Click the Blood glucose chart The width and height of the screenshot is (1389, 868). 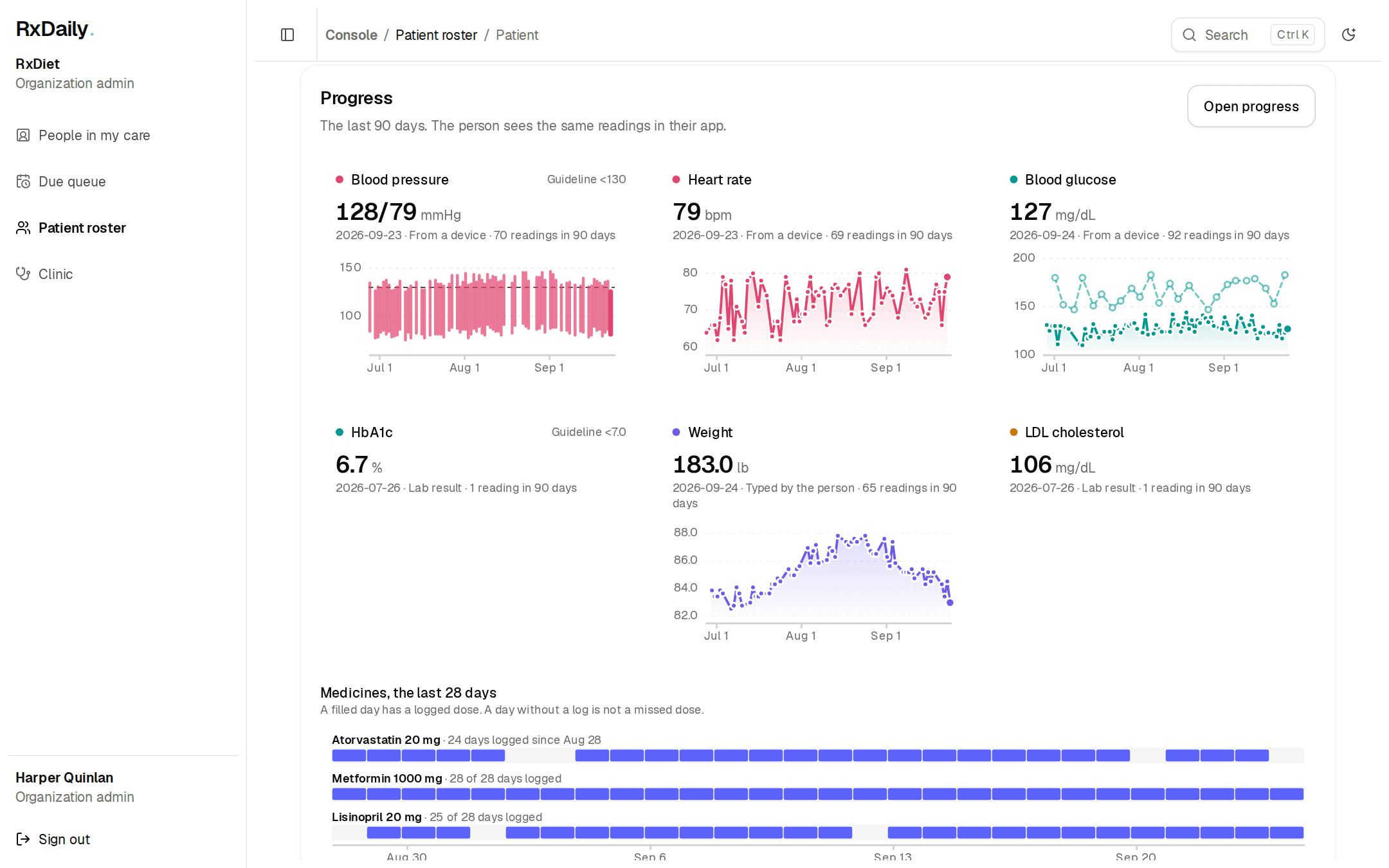(x=1154, y=315)
